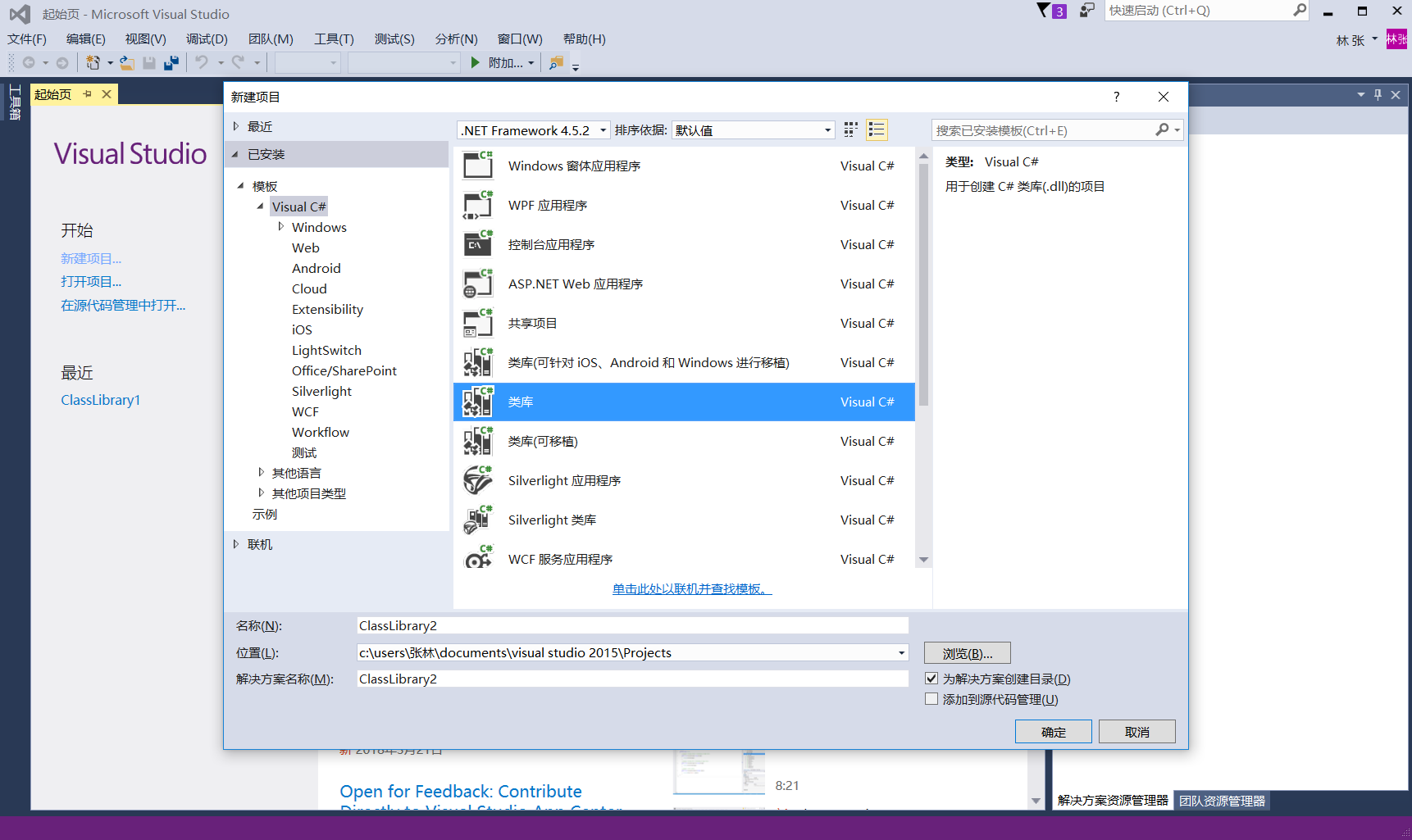Select Android in the template tree

(x=316, y=268)
